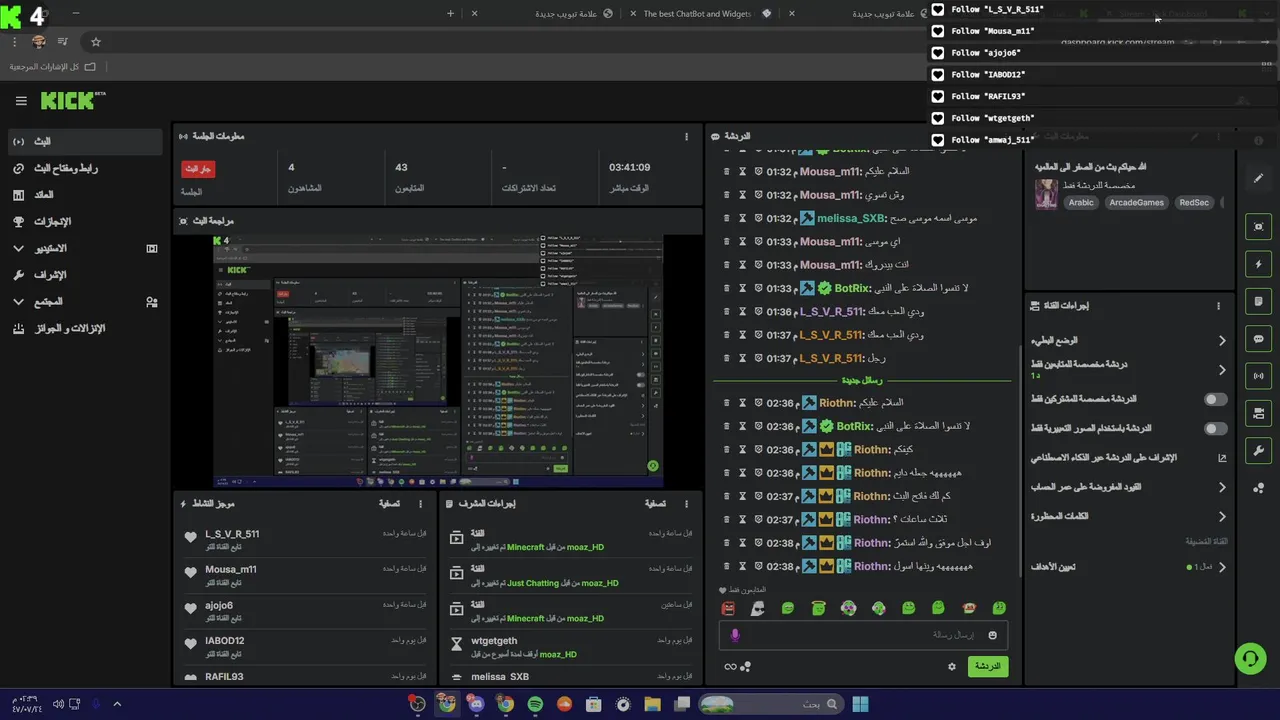This screenshot has height=720, width=1280.
Task: Expand slow mode (الوضع البطيء) setting
Action: coord(1129,341)
